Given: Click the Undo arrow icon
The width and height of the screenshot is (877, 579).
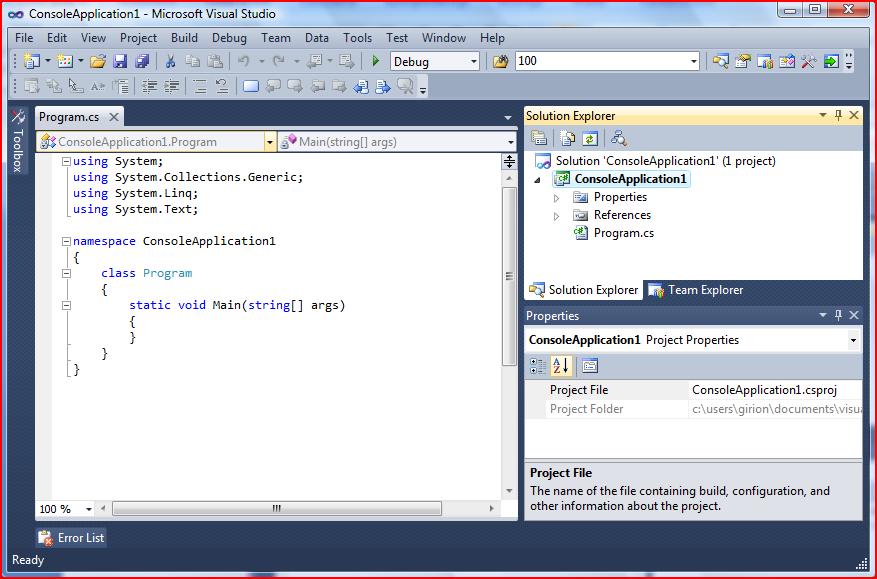Looking at the screenshot, I should 243,61.
